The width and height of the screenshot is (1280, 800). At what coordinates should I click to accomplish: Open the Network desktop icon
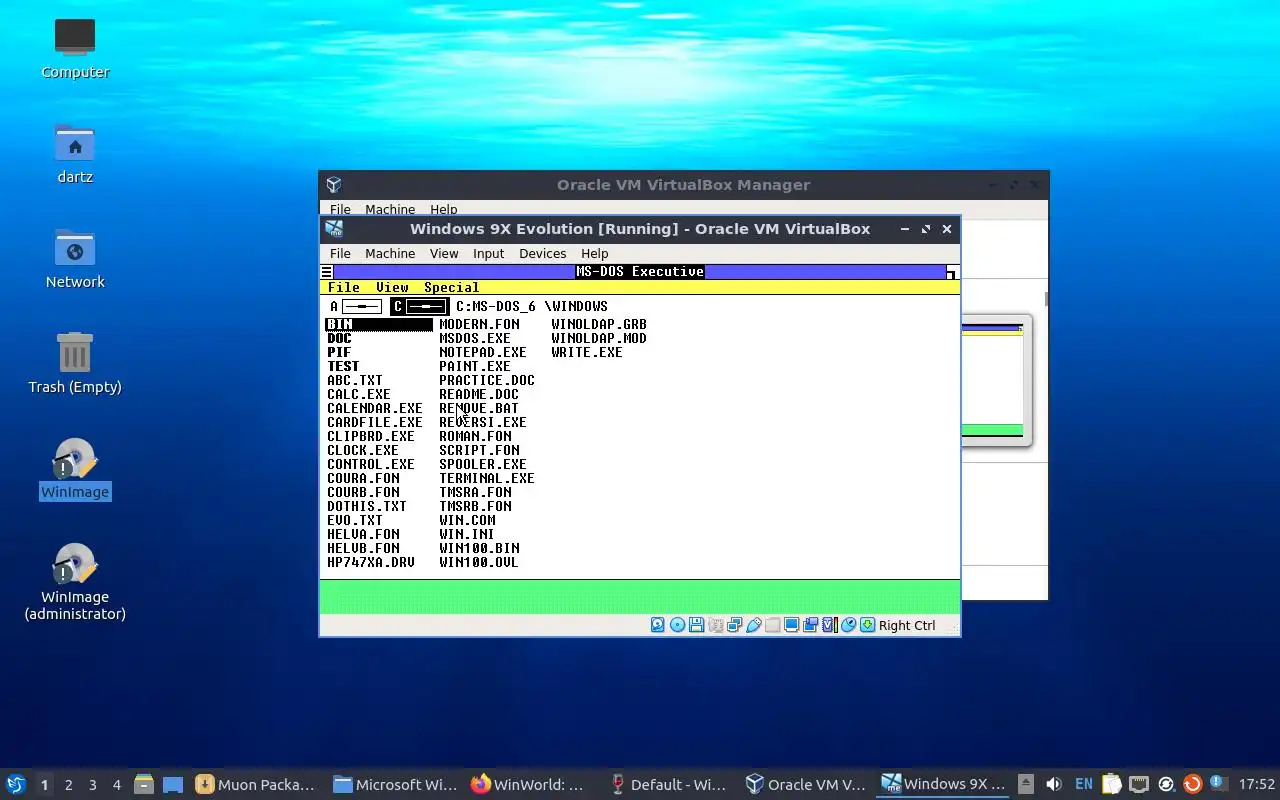pos(75,258)
